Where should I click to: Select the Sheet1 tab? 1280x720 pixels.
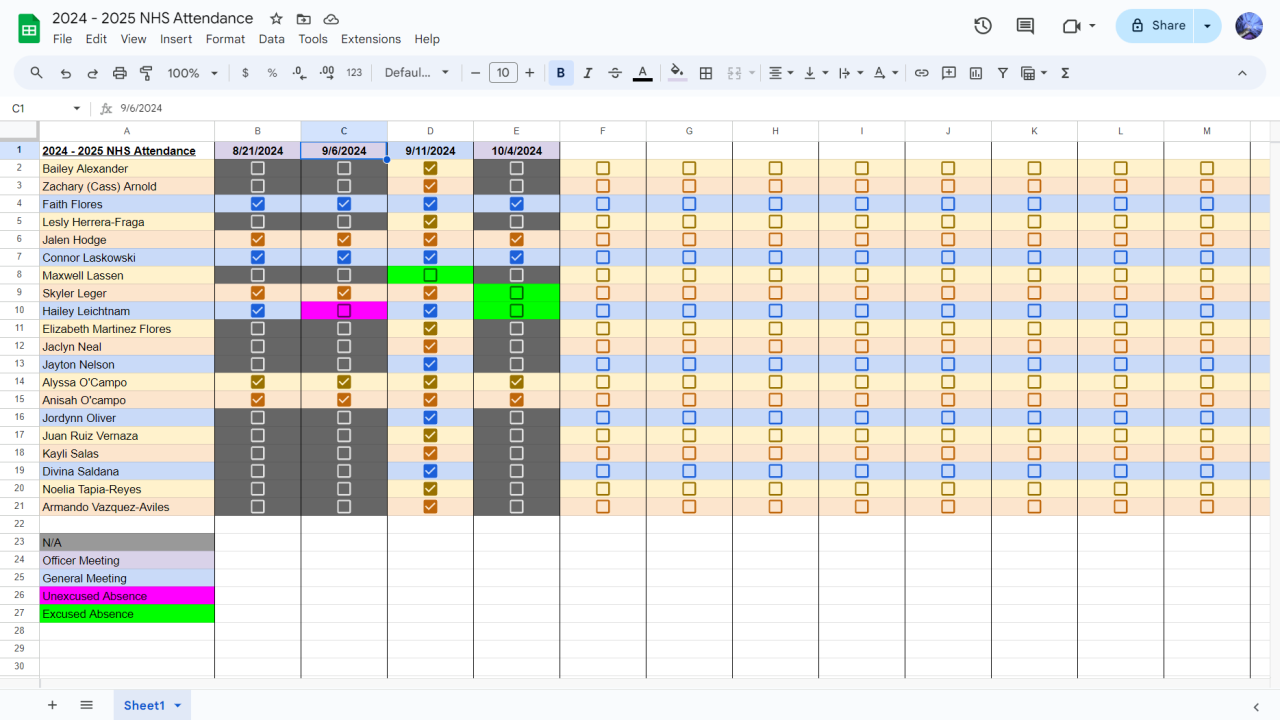point(144,705)
